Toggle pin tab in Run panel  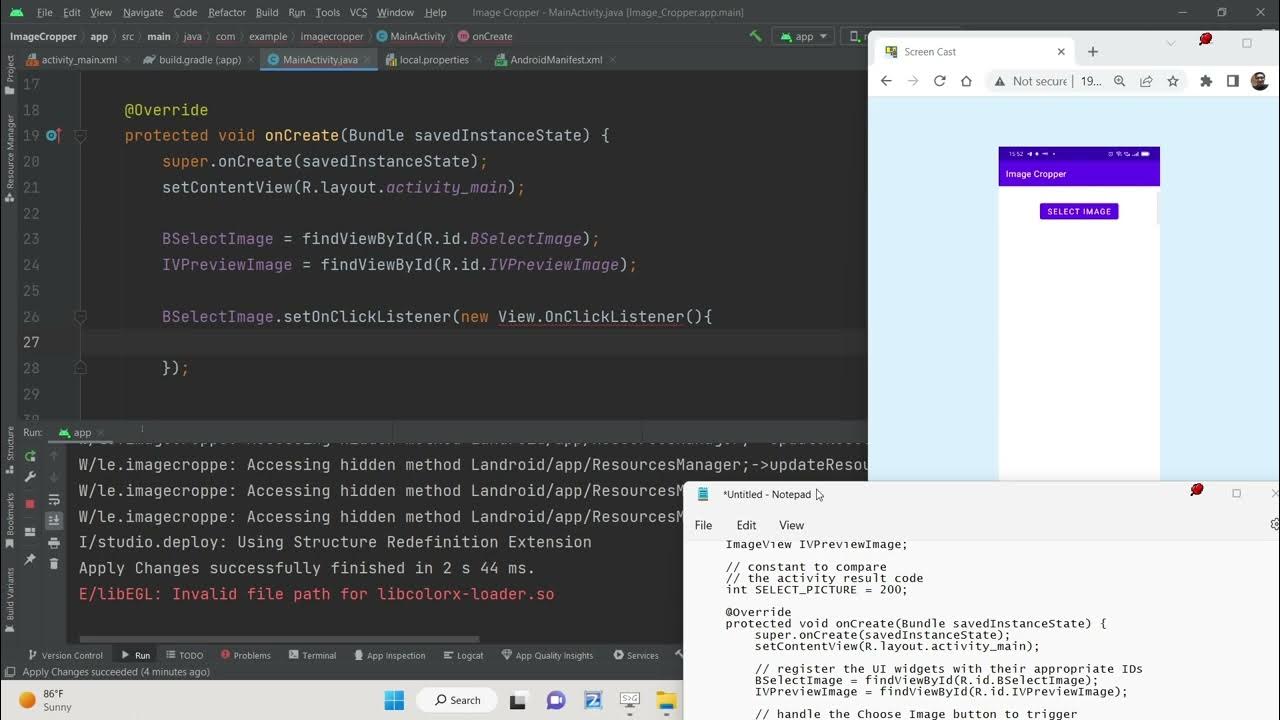30,560
